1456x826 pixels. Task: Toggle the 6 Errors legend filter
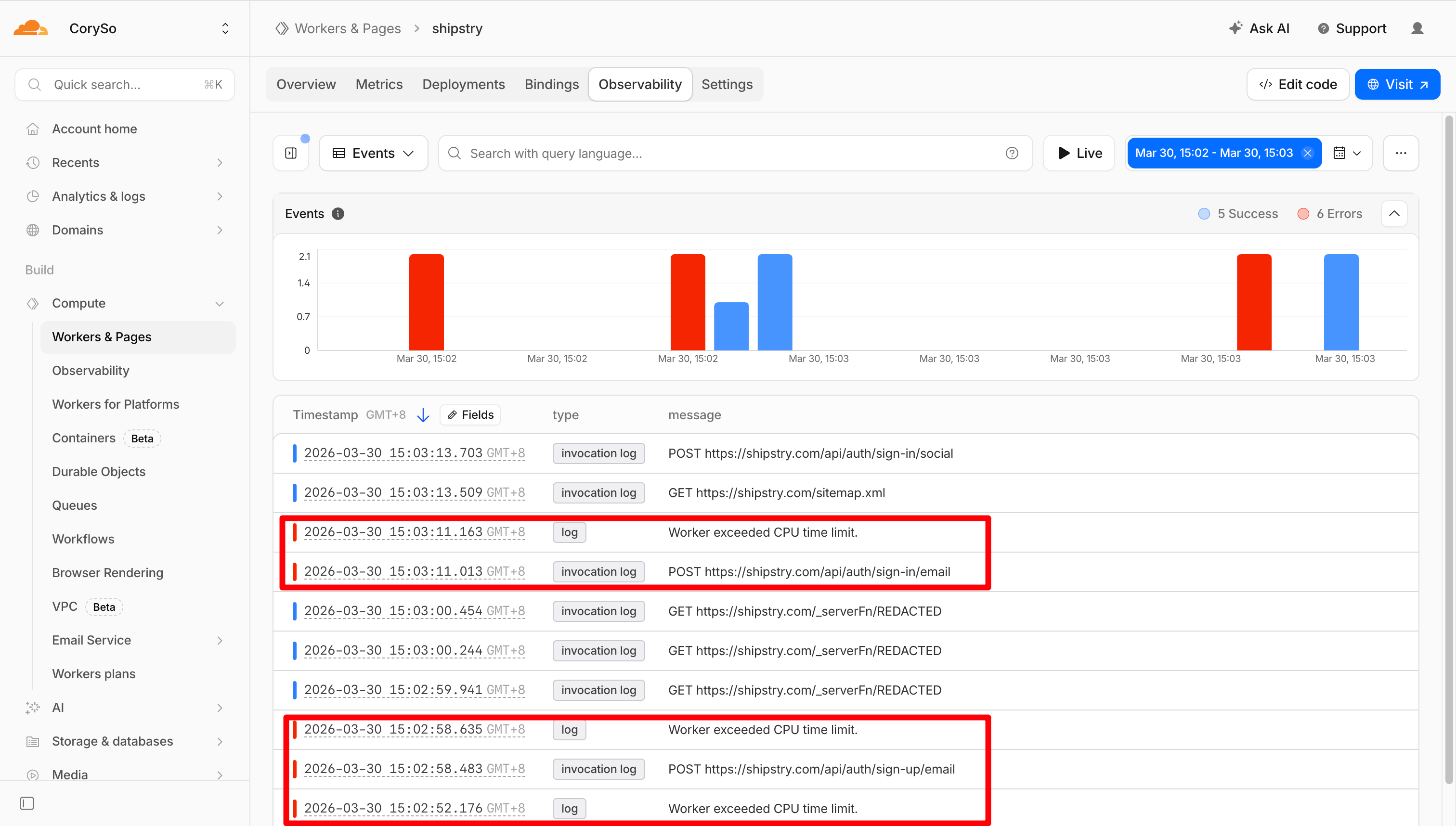pos(1330,214)
